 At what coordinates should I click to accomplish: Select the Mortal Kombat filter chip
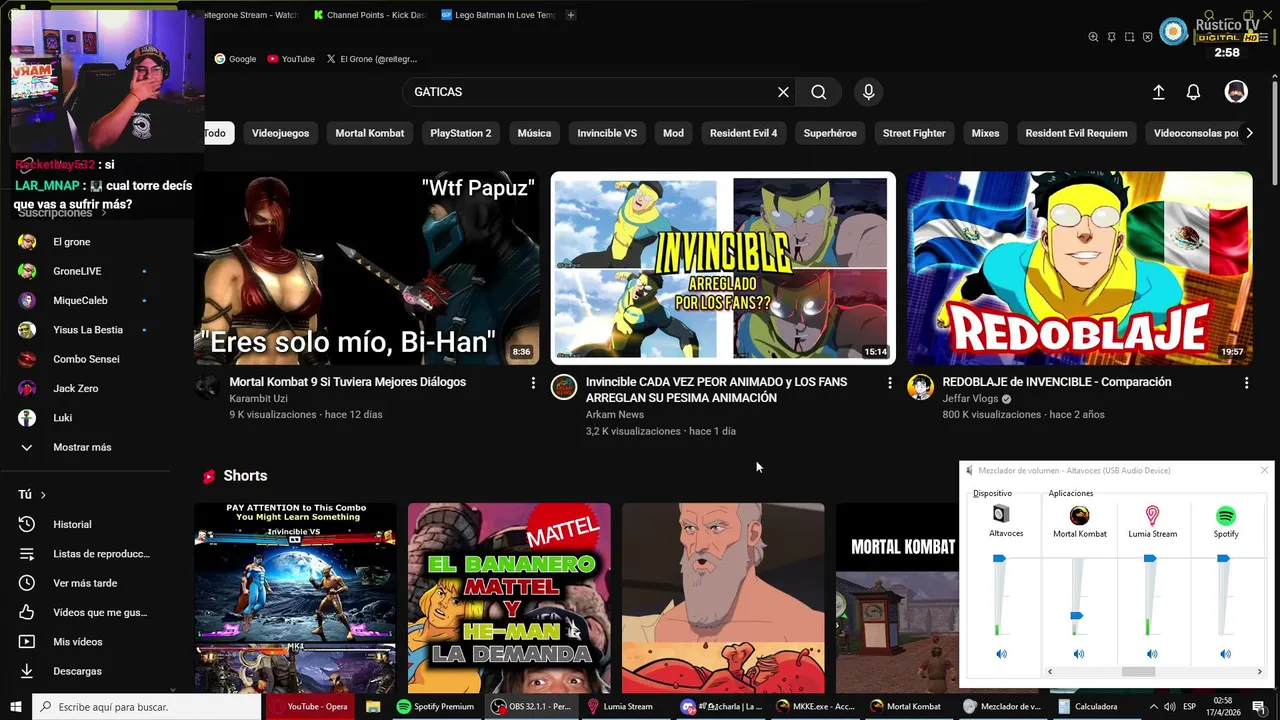click(x=370, y=133)
